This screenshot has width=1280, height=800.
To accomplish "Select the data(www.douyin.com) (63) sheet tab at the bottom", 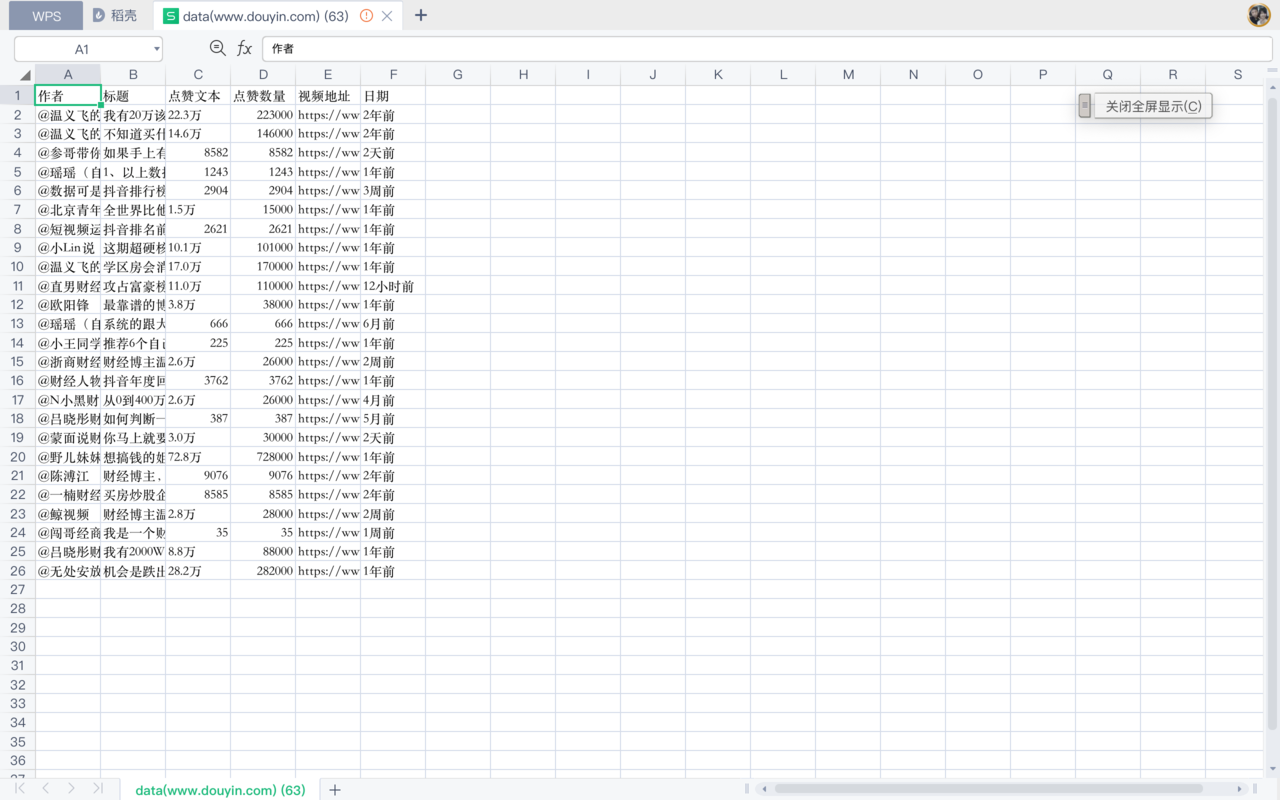I will tap(221, 790).
